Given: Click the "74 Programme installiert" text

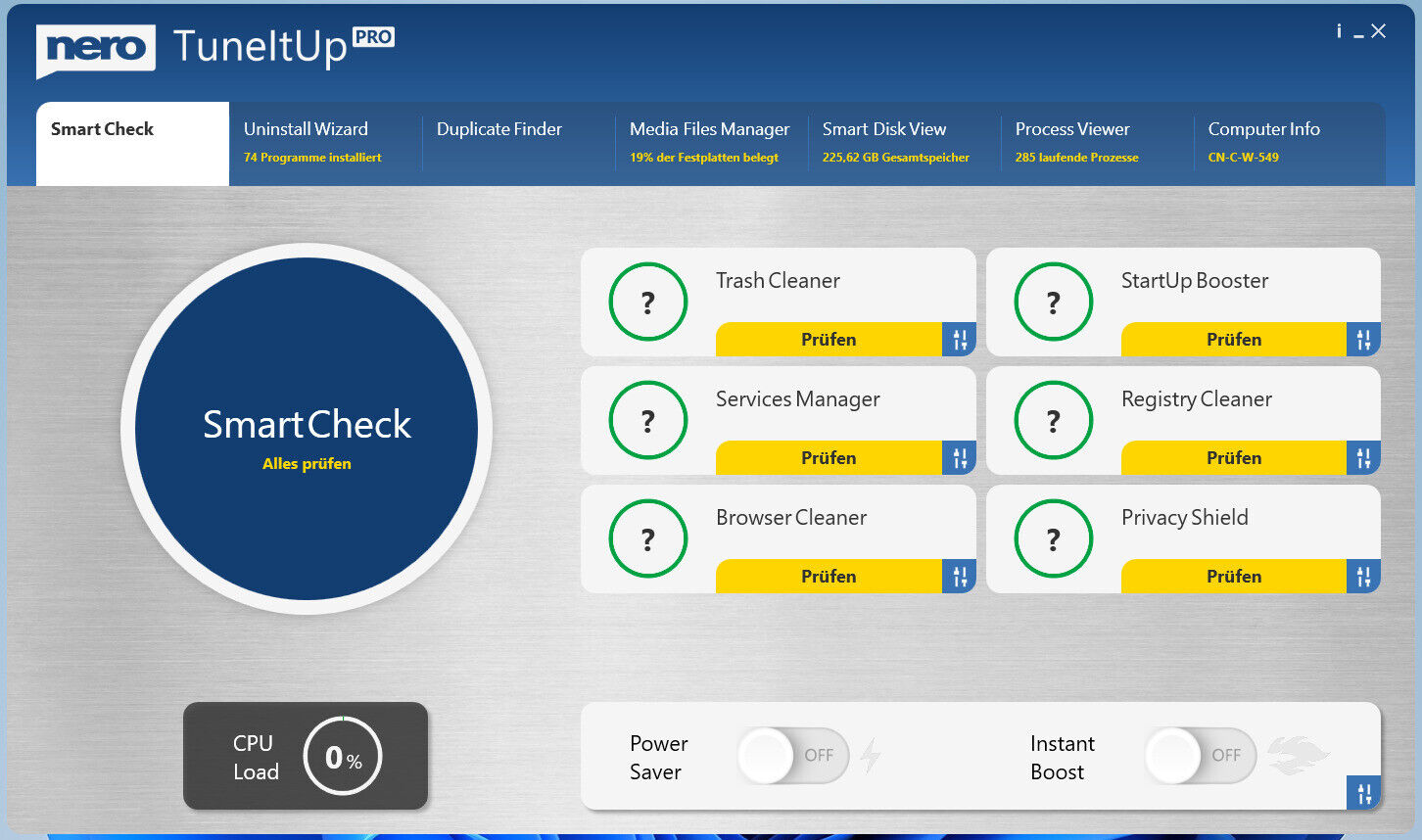Looking at the screenshot, I should click(312, 158).
